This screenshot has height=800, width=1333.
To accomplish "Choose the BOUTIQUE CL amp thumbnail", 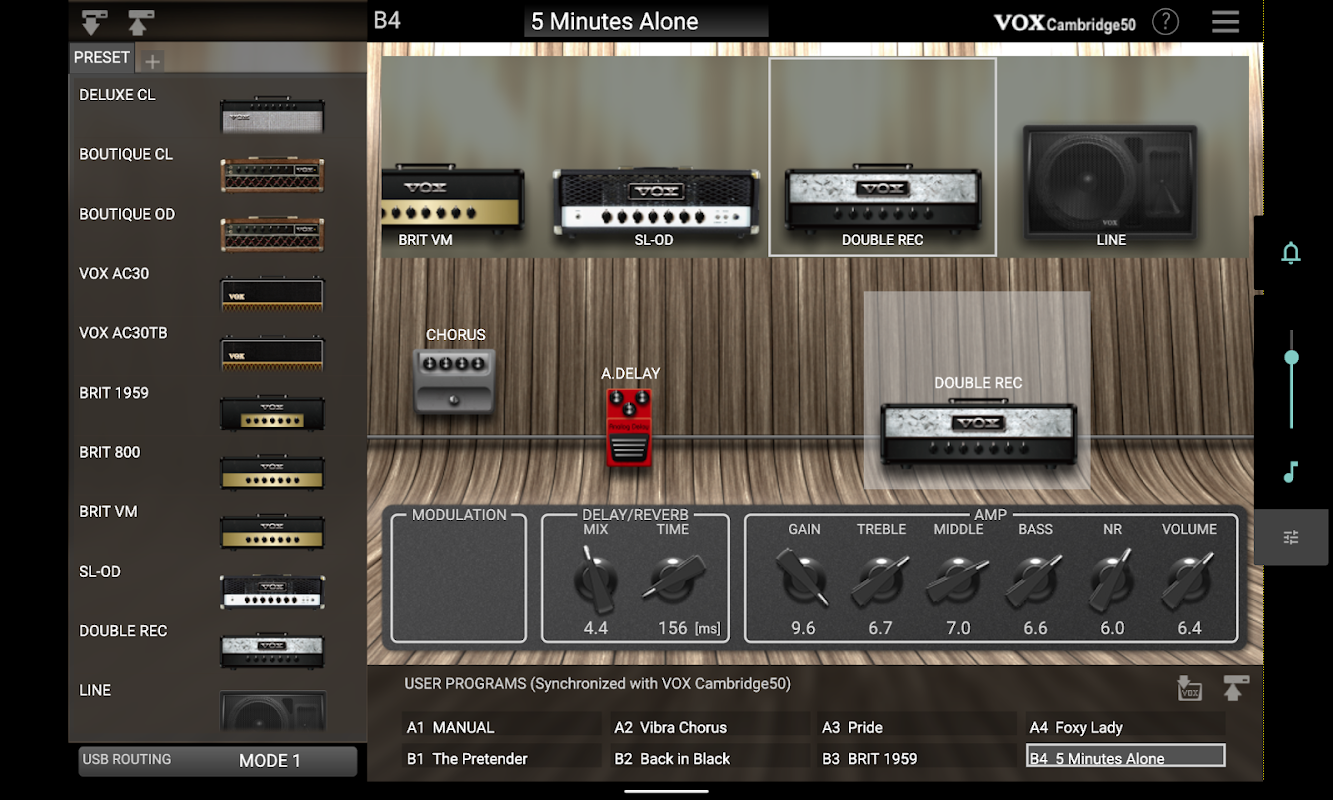I will tap(272, 175).
